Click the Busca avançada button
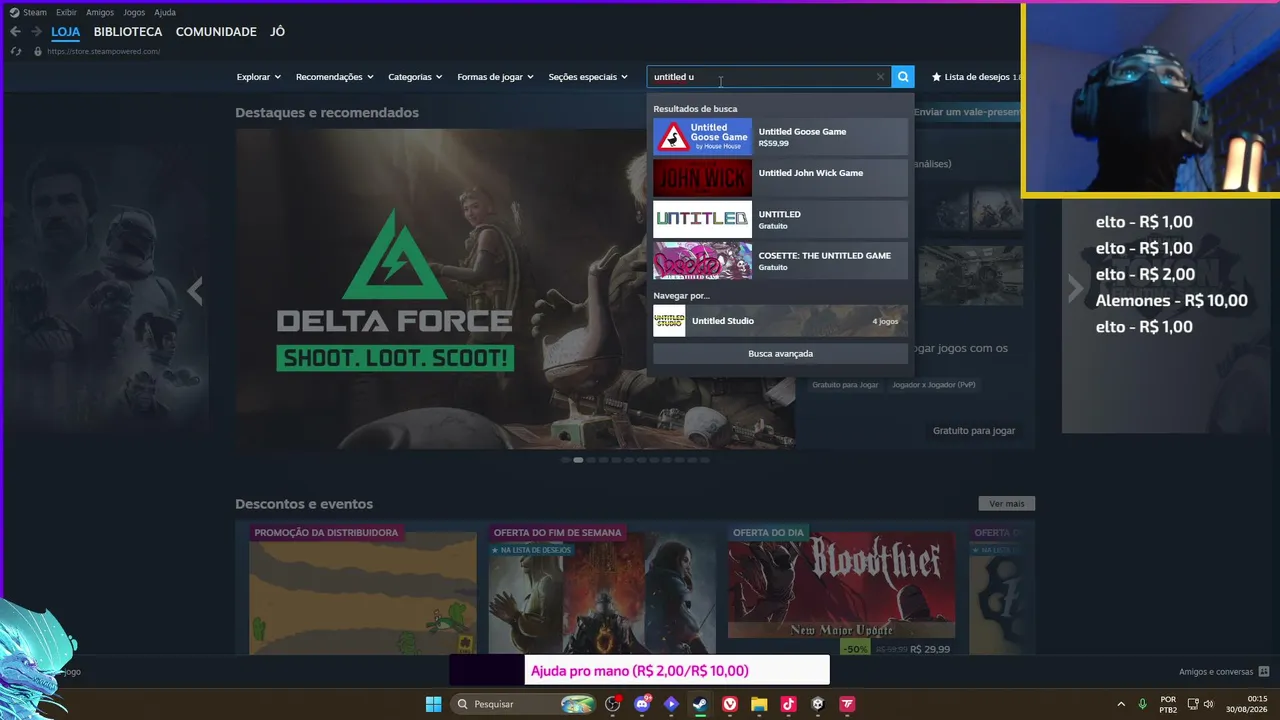The width and height of the screenshot is (1280, 720). [x=780, y=354]
